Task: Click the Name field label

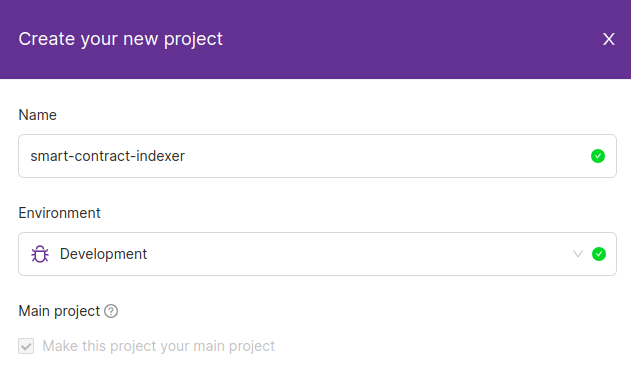Action: 37,115
